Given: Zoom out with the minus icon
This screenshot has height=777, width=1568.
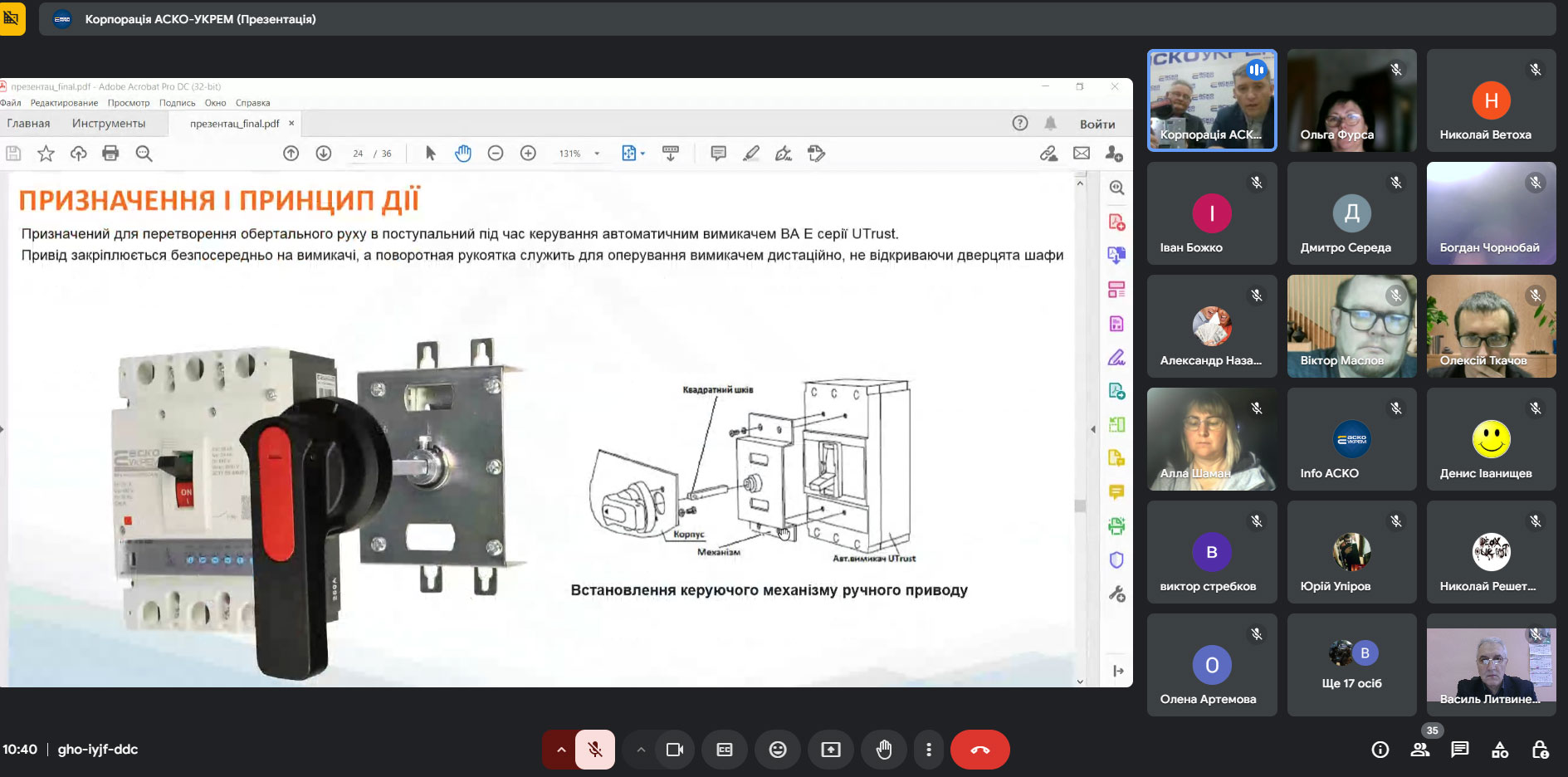Looking at the screenshot, I should (496, 154).
